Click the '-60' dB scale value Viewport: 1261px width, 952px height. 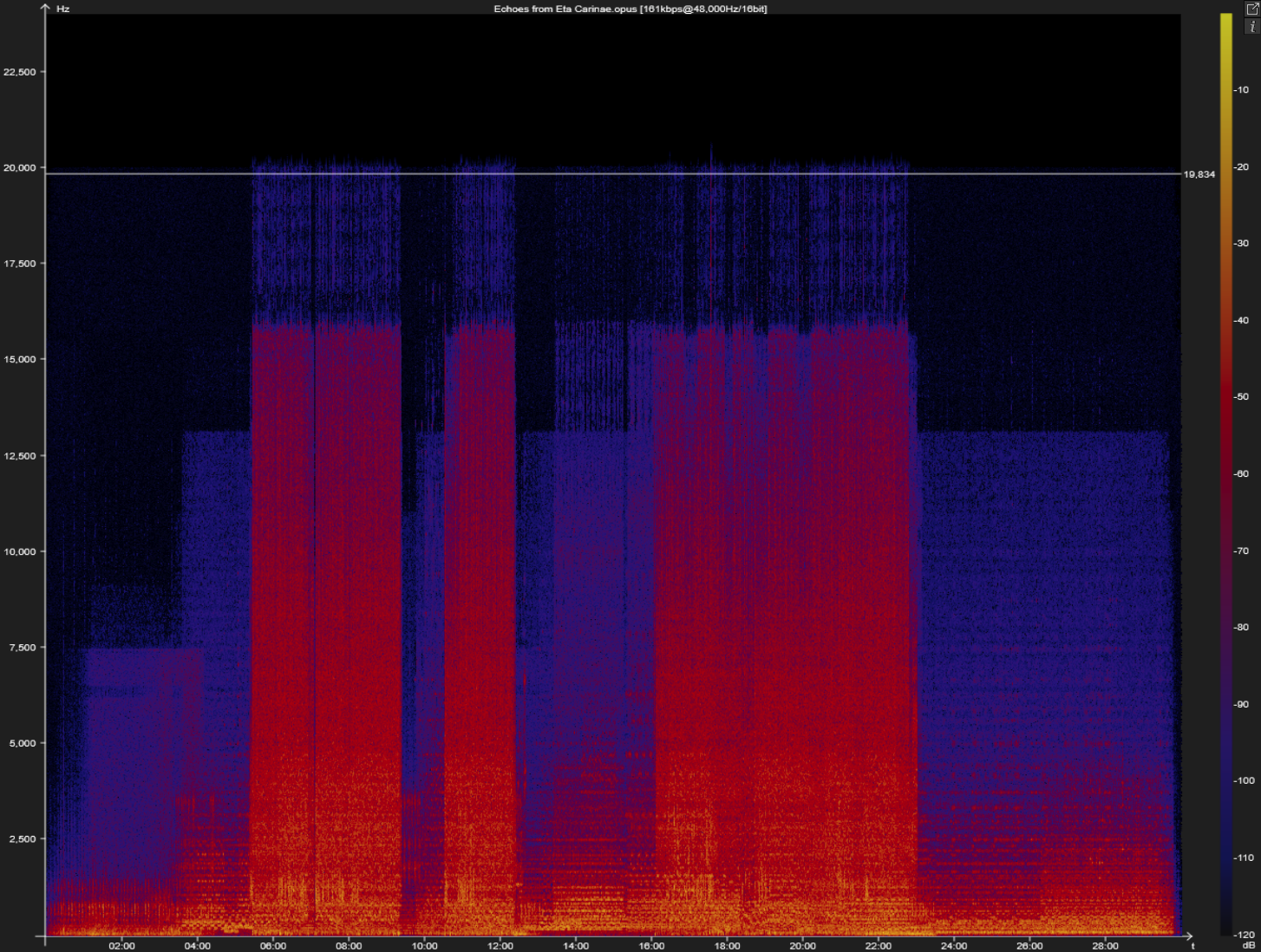(1242, 473)
